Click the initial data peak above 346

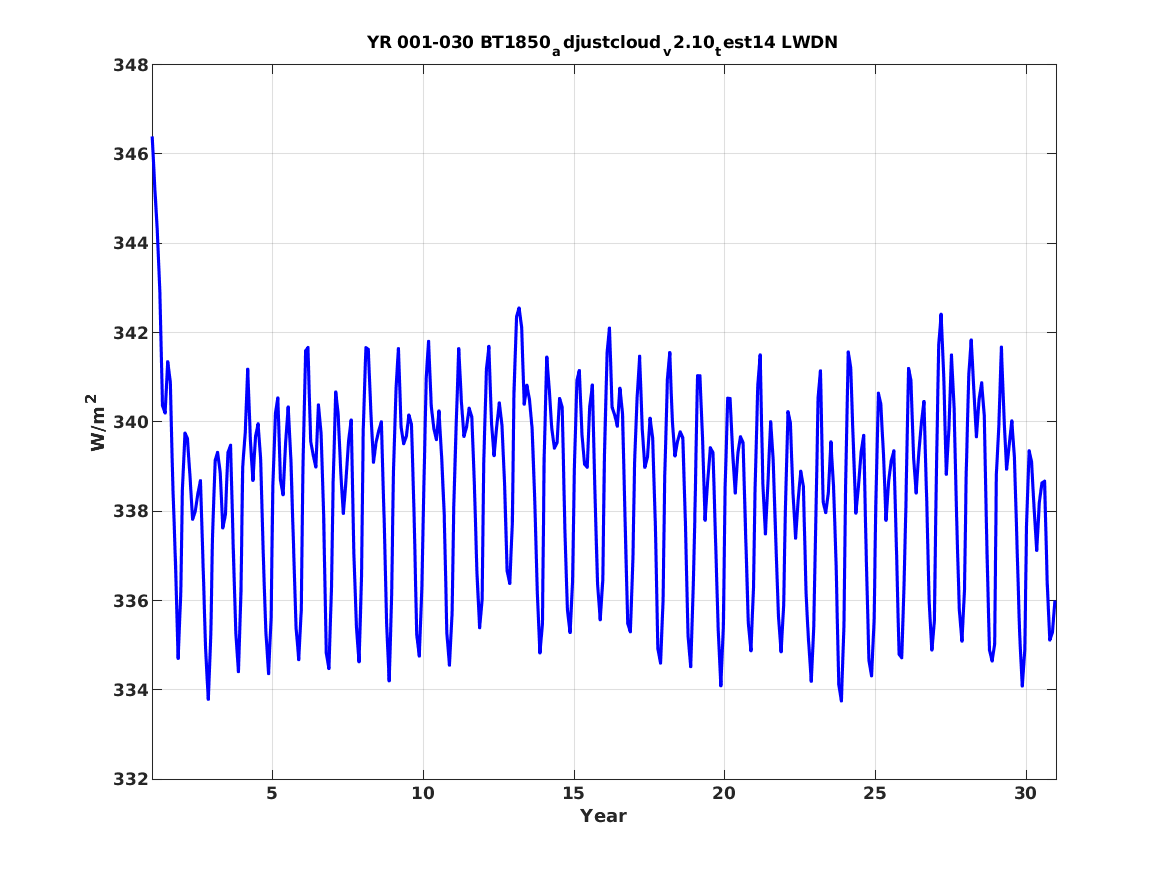point(153,138)
